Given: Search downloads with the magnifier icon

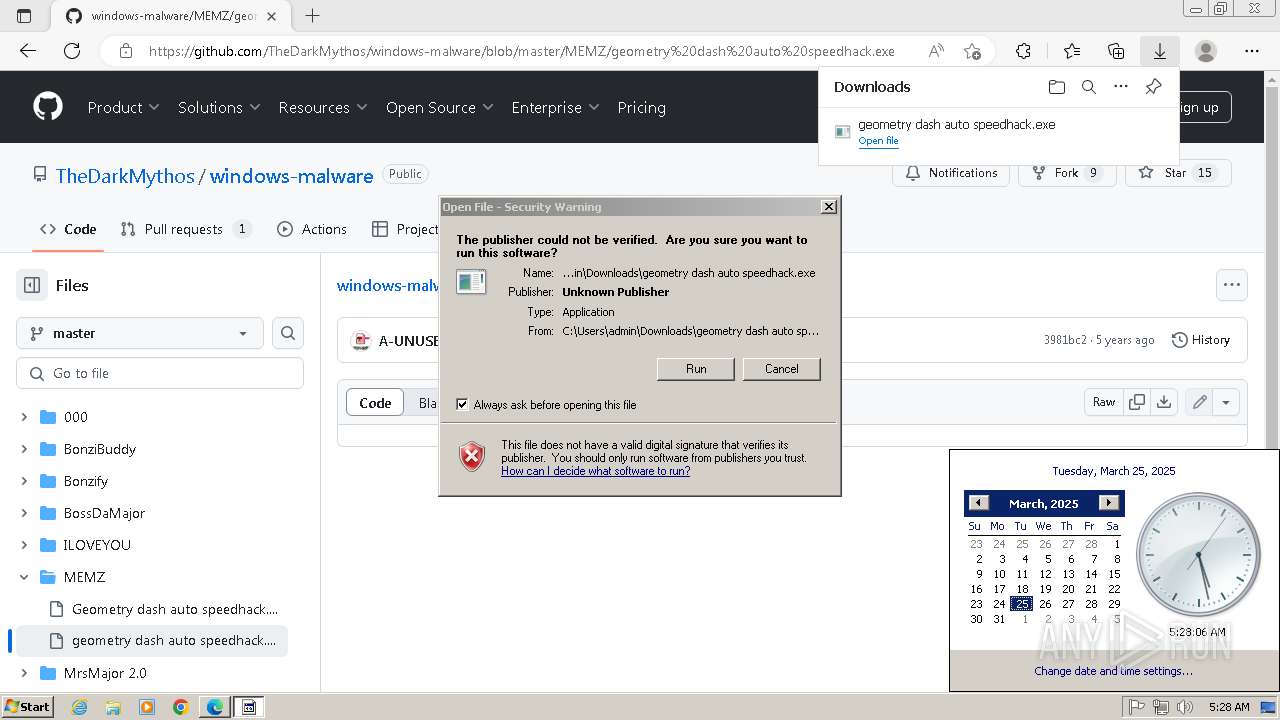Looking at the screenshot, I should point(1089,87).
